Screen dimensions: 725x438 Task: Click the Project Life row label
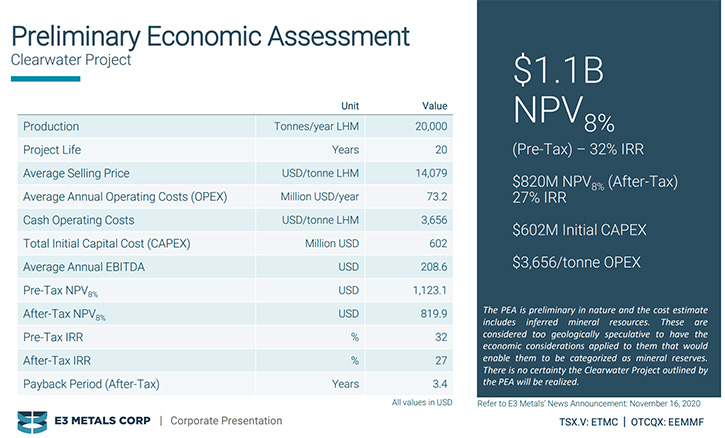coord(55,150)
